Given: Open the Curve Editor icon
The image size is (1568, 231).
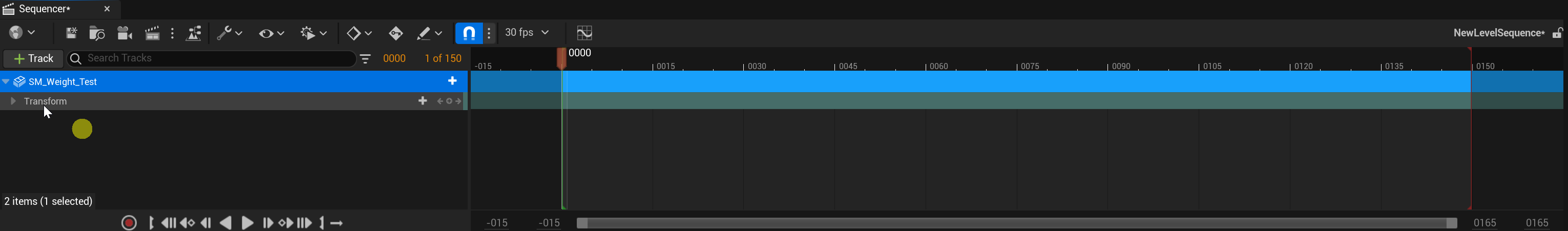Looking at the screenshot, I should click(x=584, y=33).
